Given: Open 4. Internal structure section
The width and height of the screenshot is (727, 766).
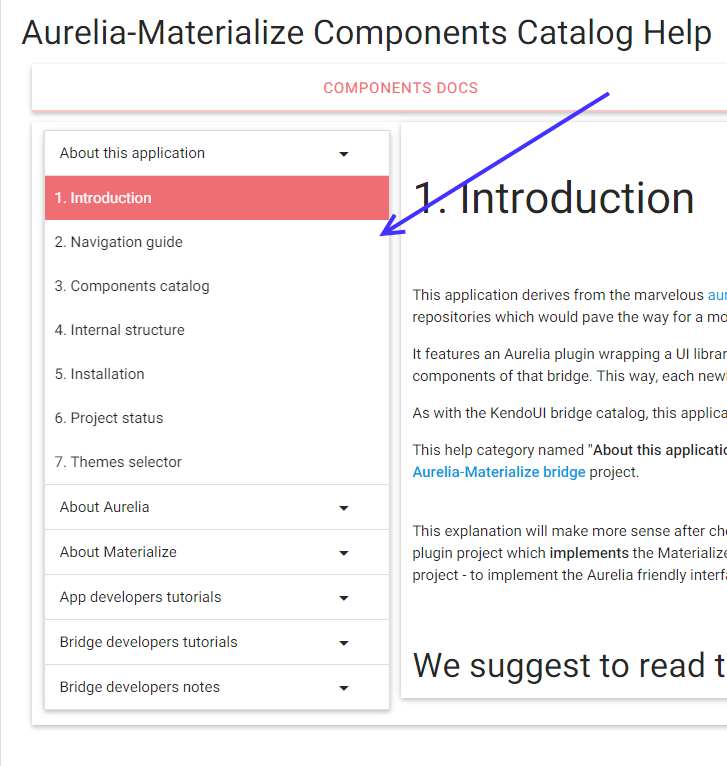Looking at the screenshot, I should 119,330.
